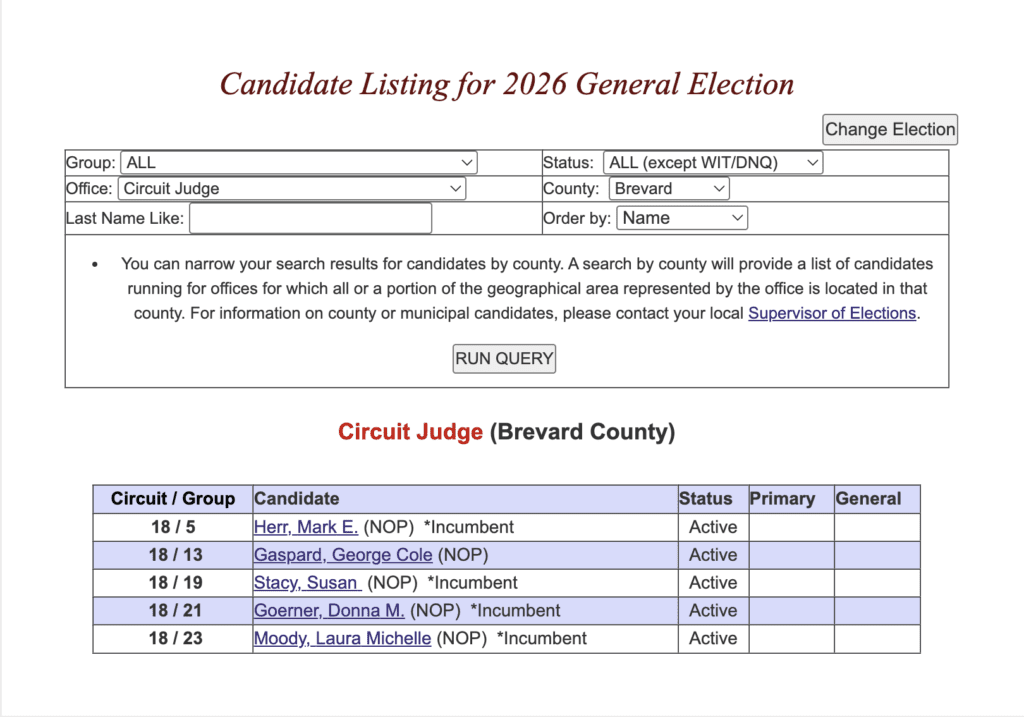Viewport: 1024px width, 717px height.
Task: Open candidate Herr, Mark E. link
Action: click(306, 527)
